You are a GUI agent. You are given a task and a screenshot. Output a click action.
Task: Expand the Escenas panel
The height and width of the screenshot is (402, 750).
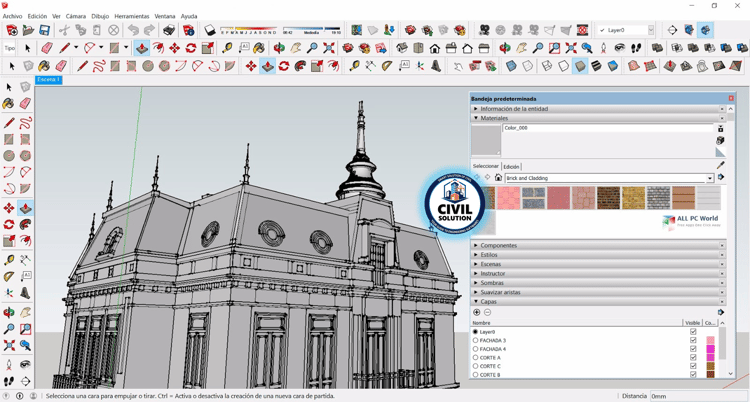click(598, 264)
